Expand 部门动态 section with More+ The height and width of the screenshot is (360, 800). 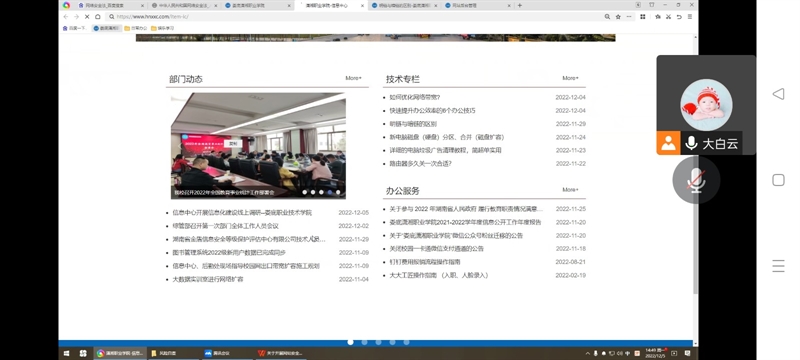[353, 78]
